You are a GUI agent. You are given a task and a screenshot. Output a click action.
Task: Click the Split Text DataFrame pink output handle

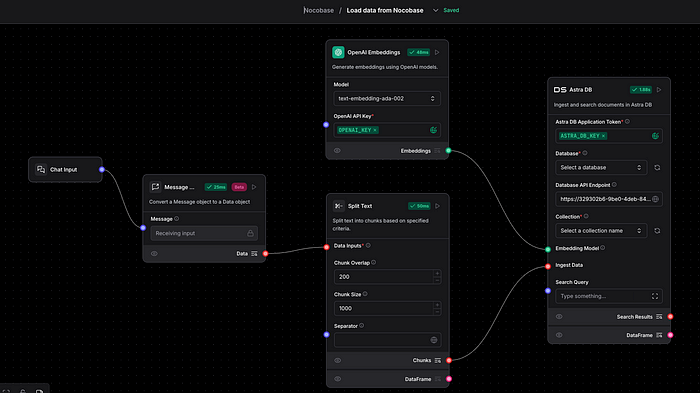click(x=449, y=379)
